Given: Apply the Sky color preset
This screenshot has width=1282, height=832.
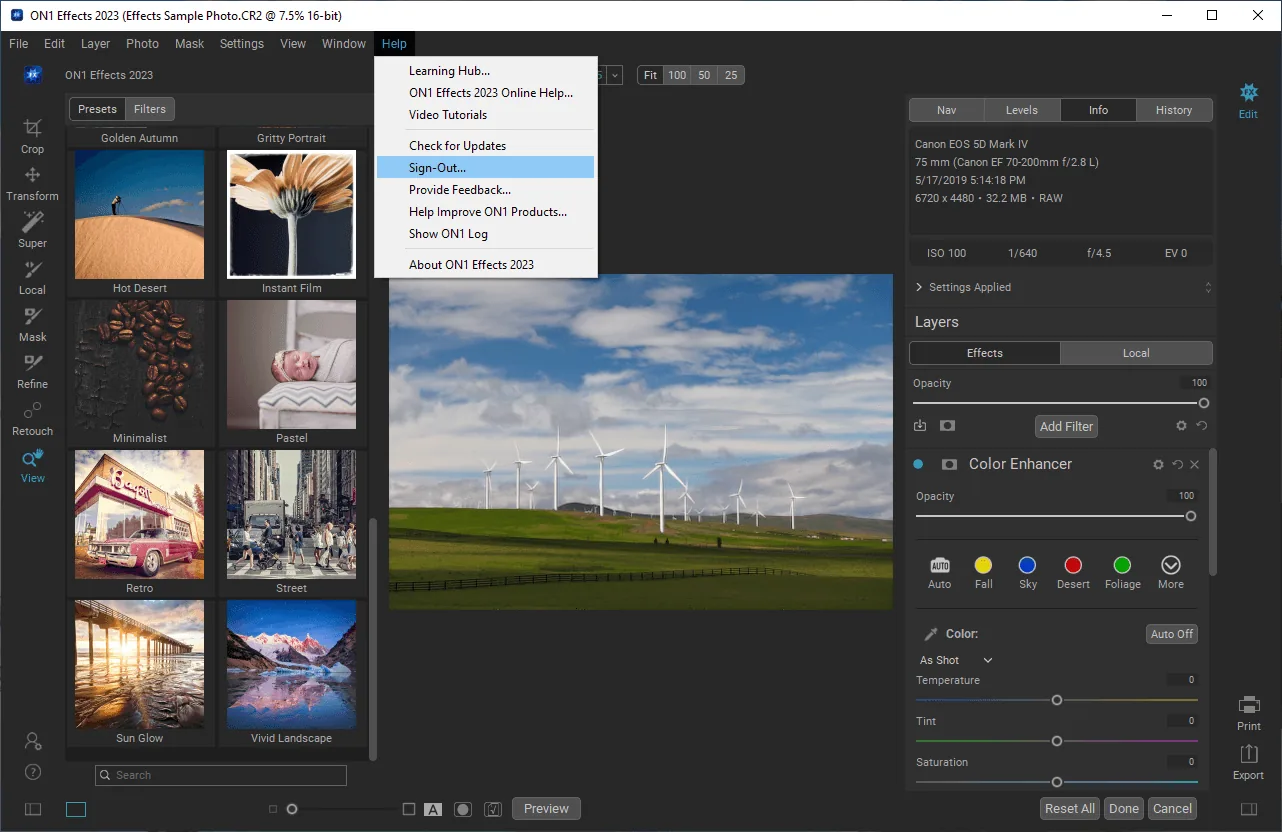Looking at the screenshot, I should (x=1027, y=573).
